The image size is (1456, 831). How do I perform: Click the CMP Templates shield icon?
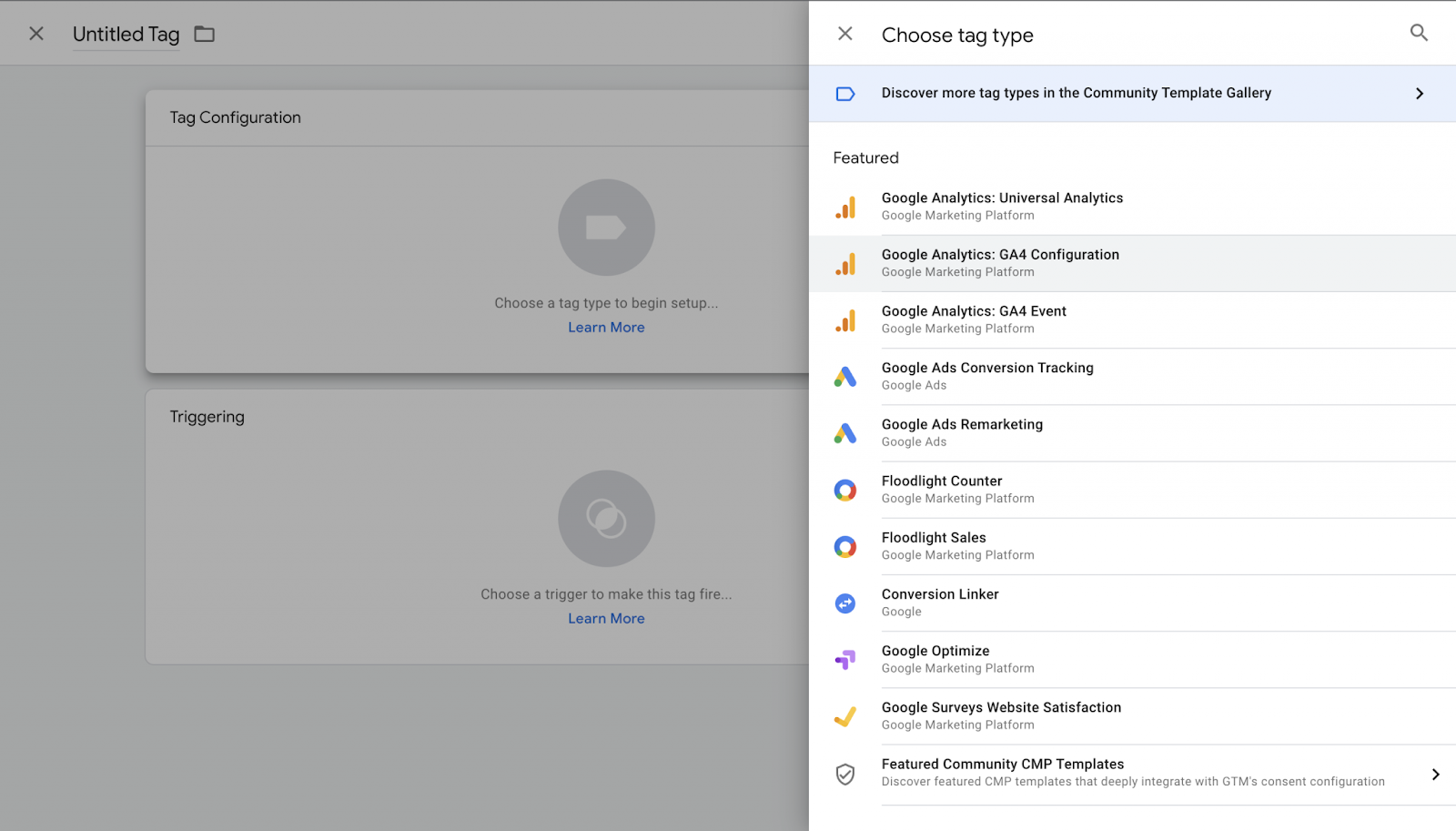click(x=845, y=774)
